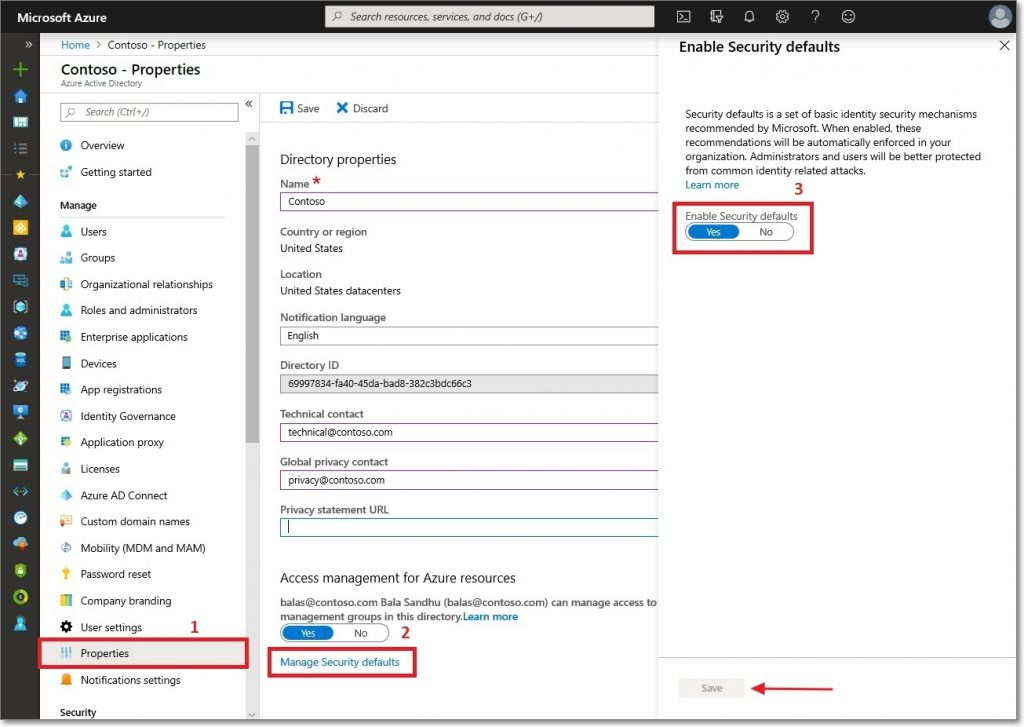
Task: Select Properties in the menu
Action: pyautogui.click(x=144, y=653)
